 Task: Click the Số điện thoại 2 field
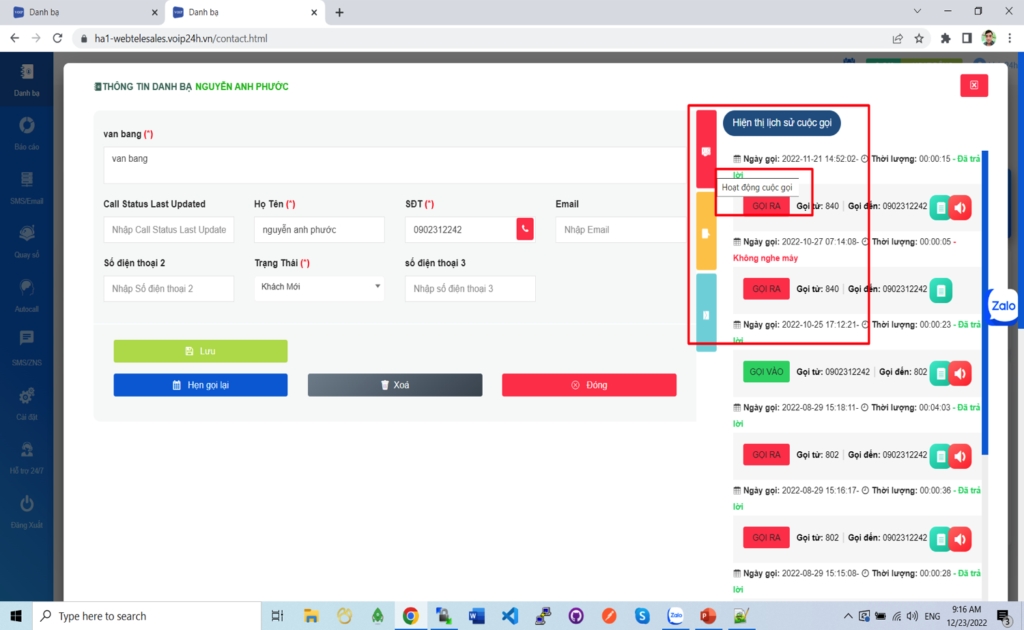[x=168, y=288]
